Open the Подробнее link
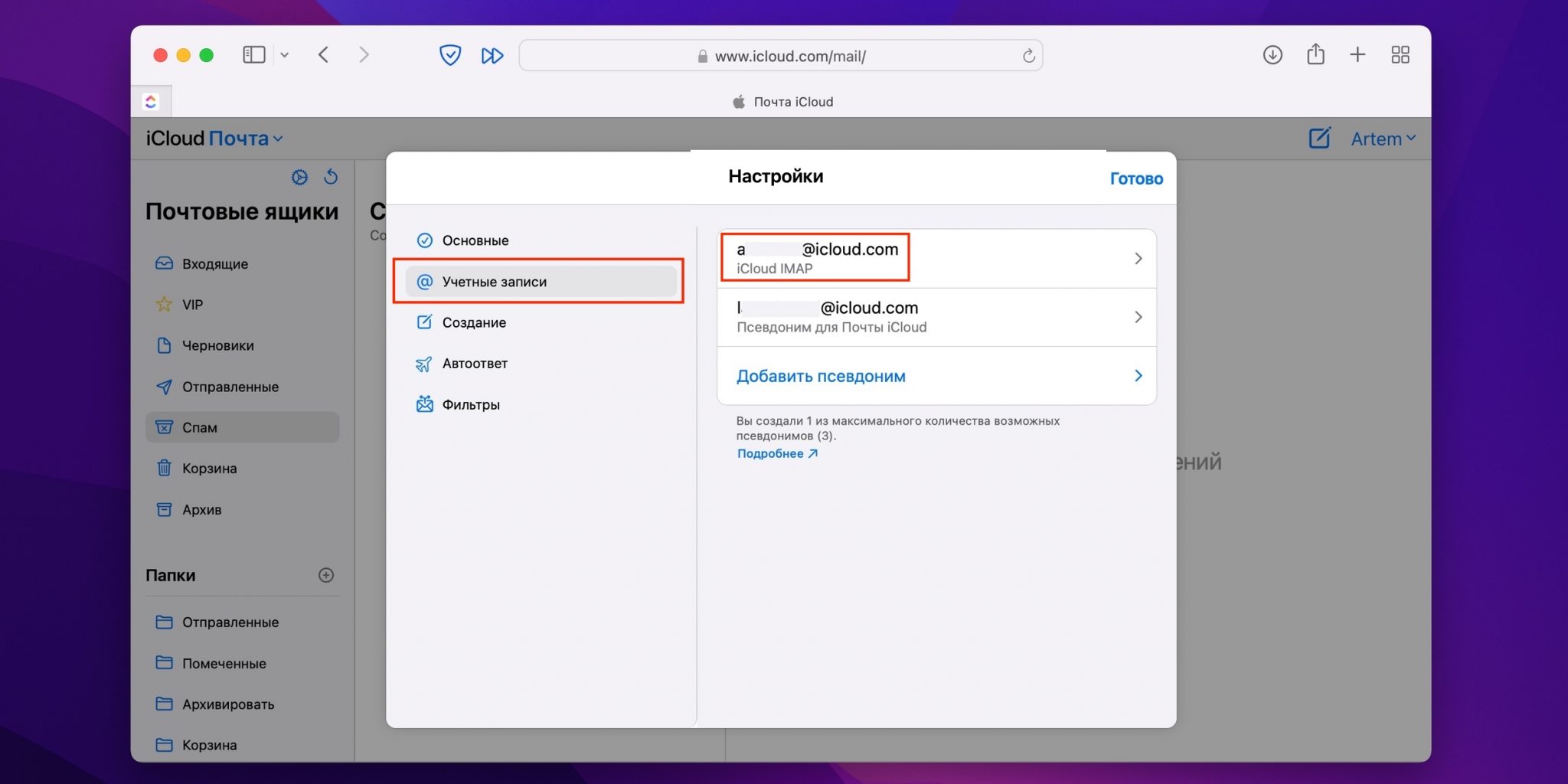This screenshot has height=784, width=1568. (x=777, y=453)
